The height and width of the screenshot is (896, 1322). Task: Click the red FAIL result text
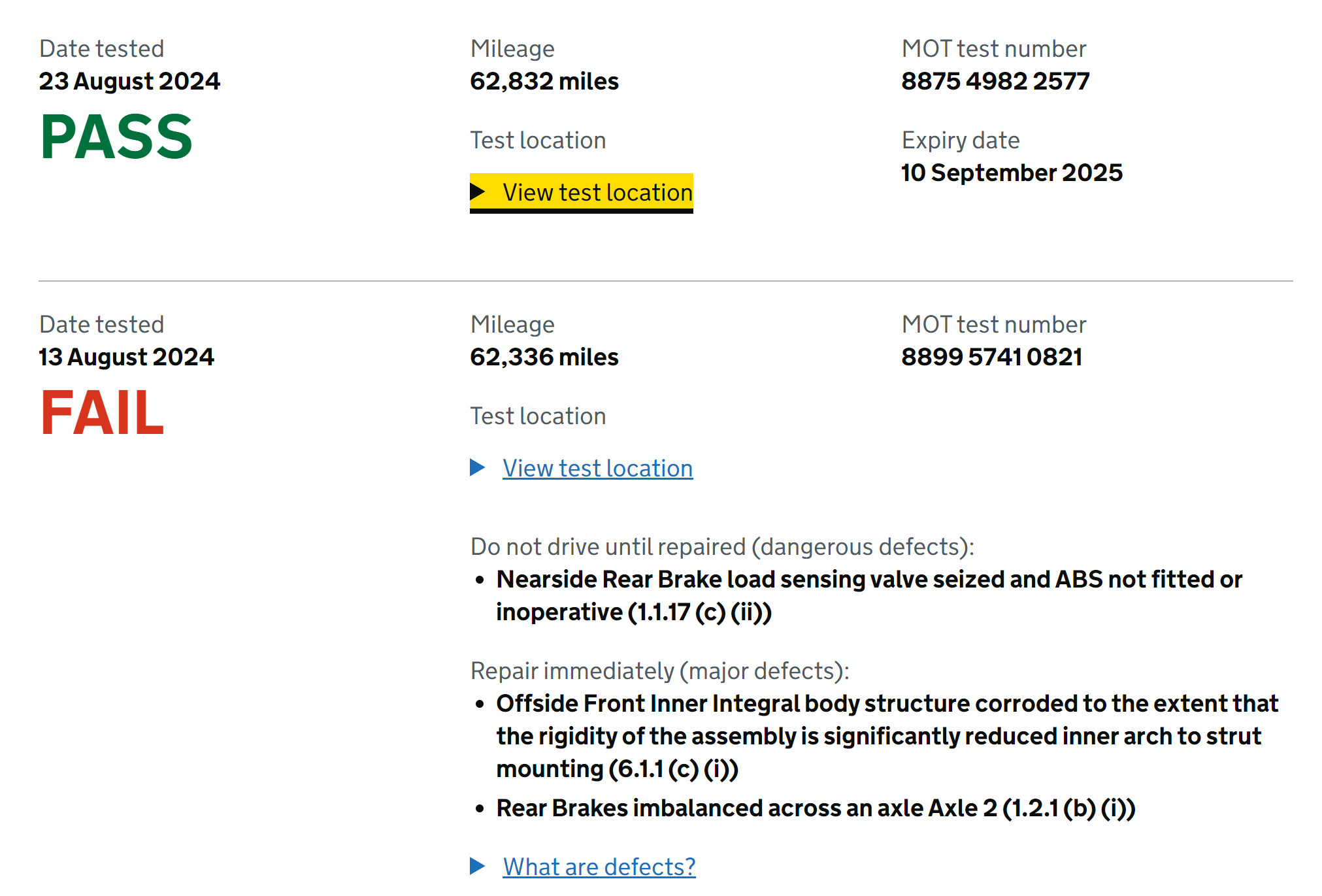click(x=102, y=413)
